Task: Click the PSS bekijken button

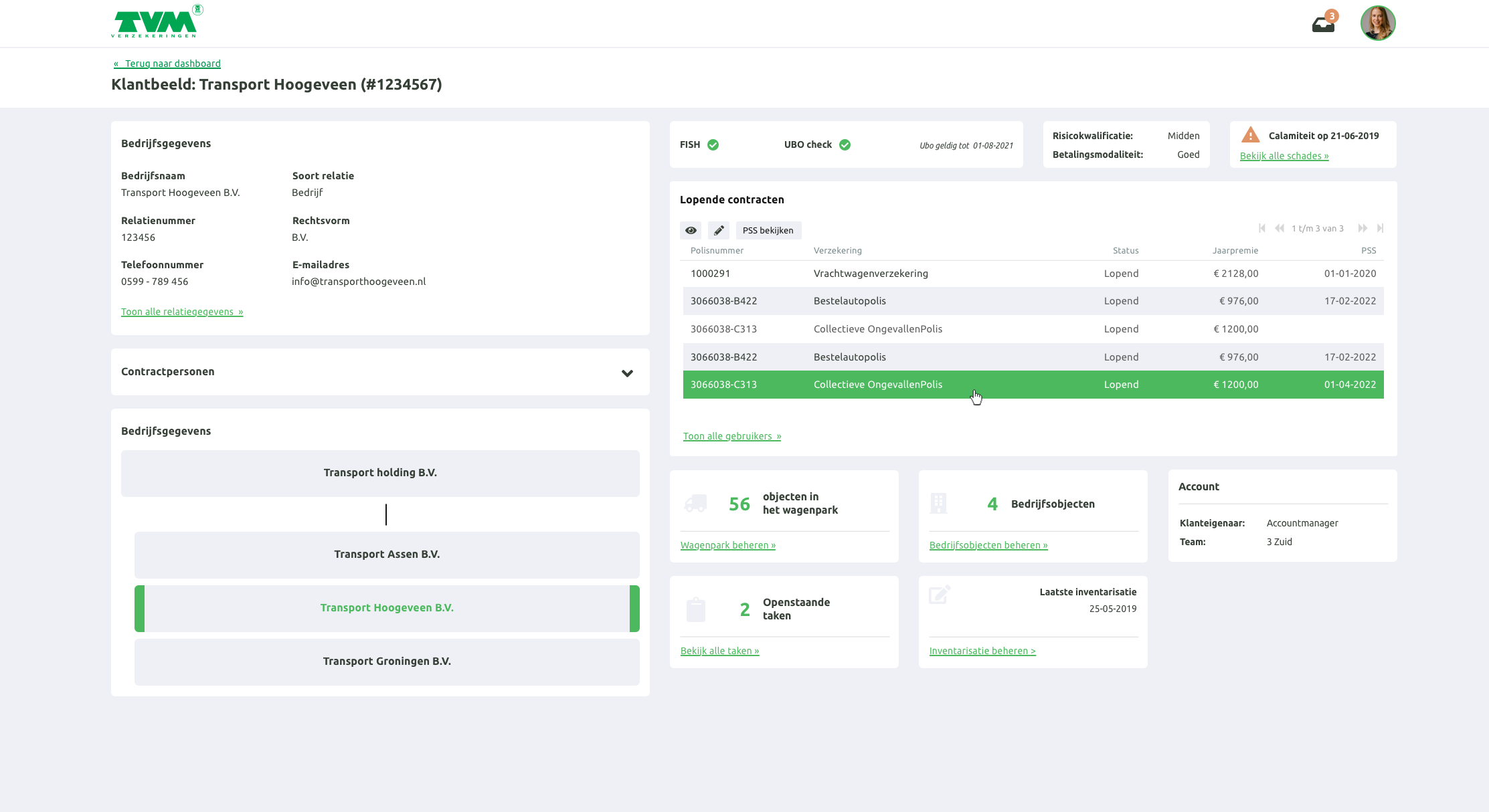Action: 768,230
